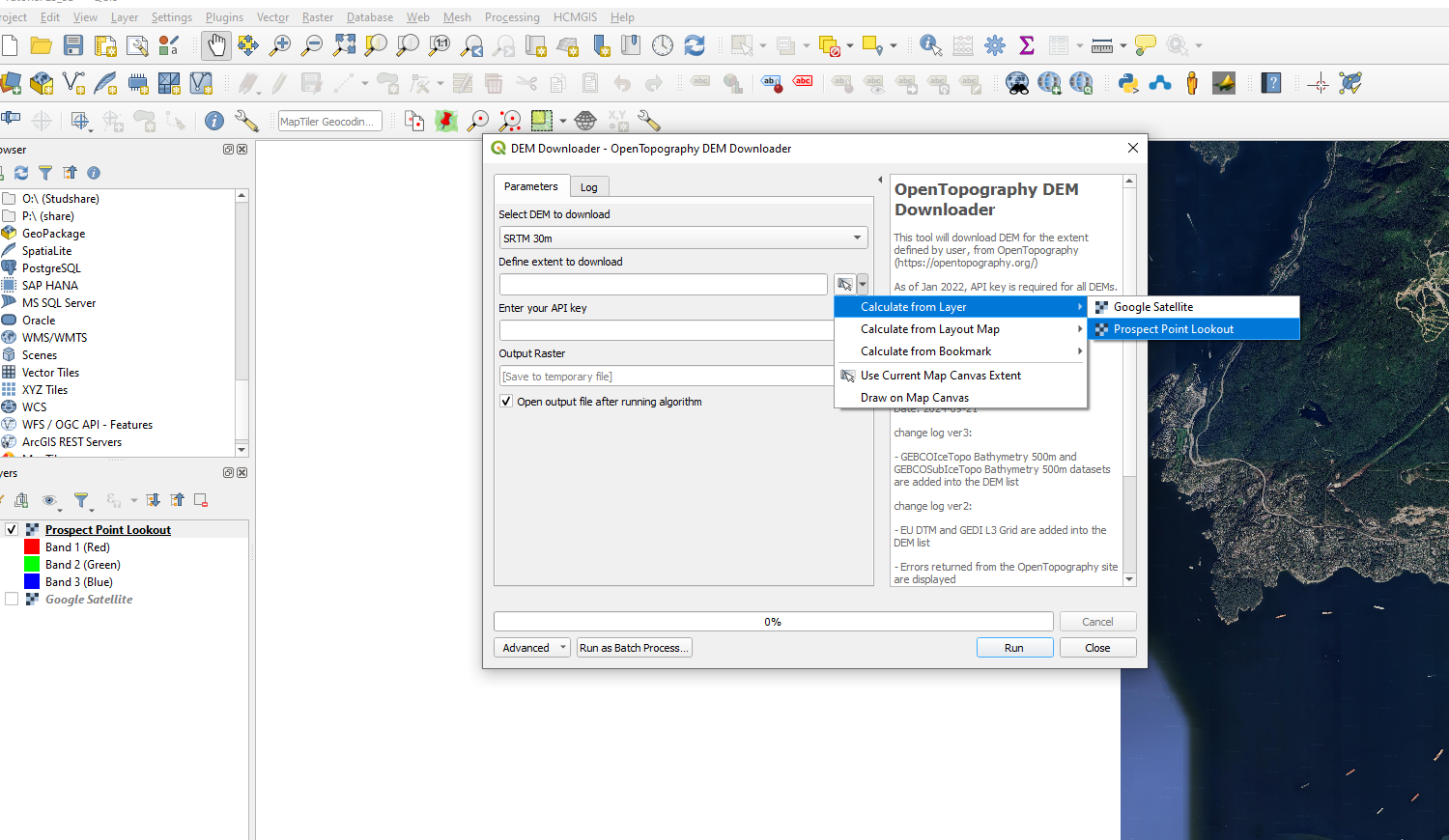The image size is (1449, 840).
Task: Click the Refresh map icon
Action: (695, 45)
